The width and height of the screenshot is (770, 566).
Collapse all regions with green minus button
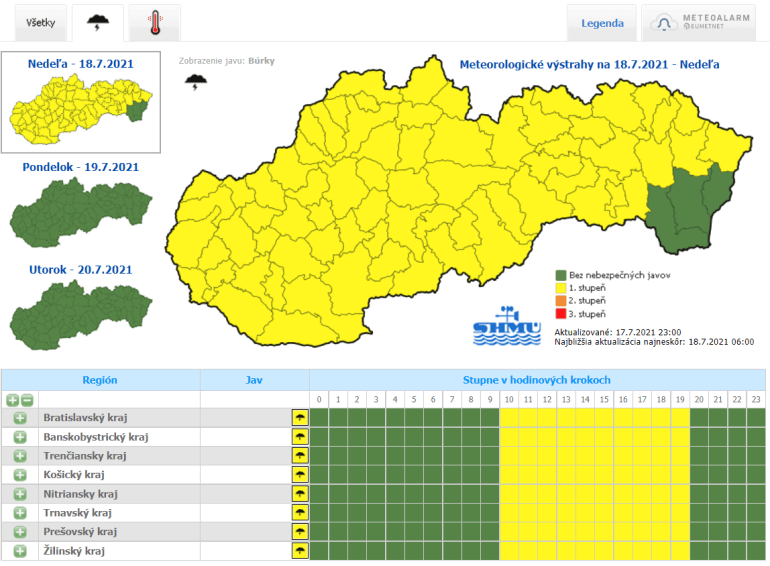pyautogui.click(x=27, y=400)
